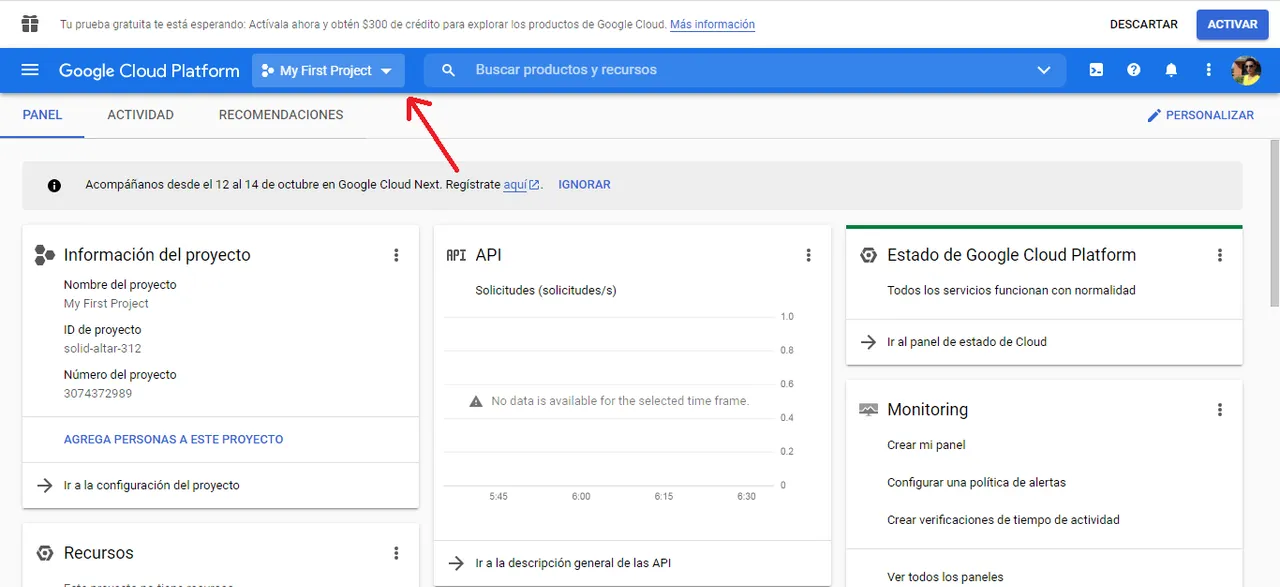Open the Más información link
The height and width of the screenshot is (587, 1280).
(x=712, y=24)
